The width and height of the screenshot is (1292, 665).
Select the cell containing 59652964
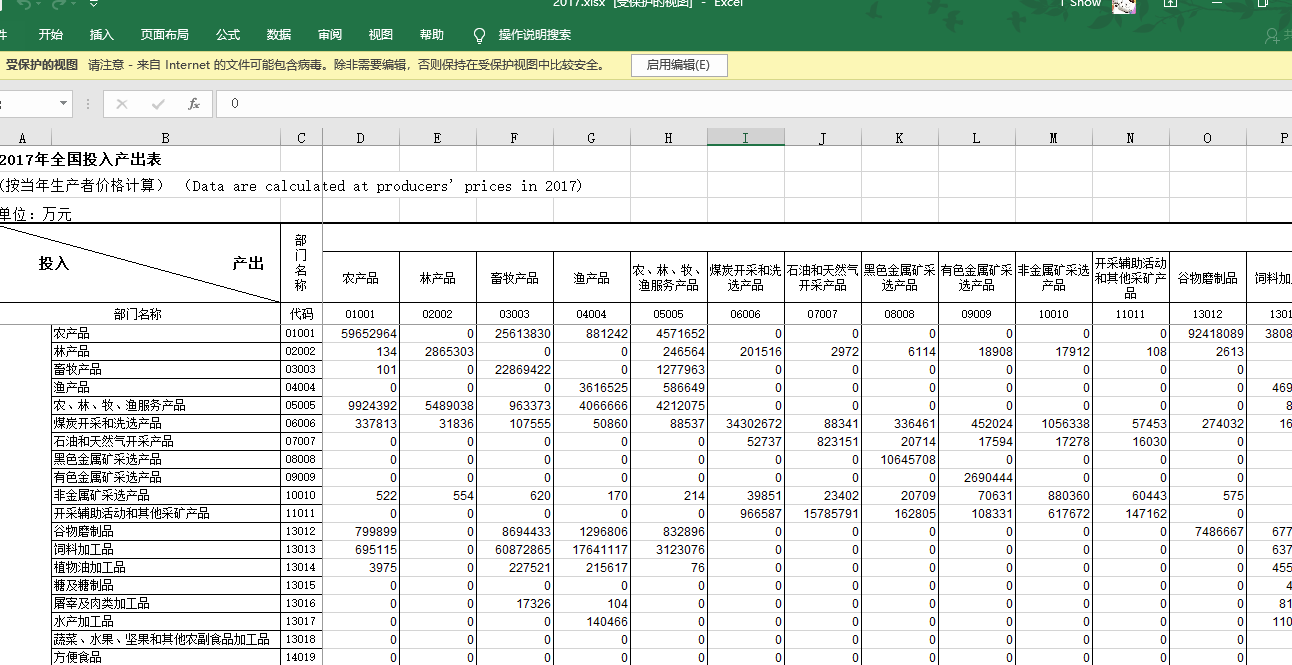coord(361,334)
